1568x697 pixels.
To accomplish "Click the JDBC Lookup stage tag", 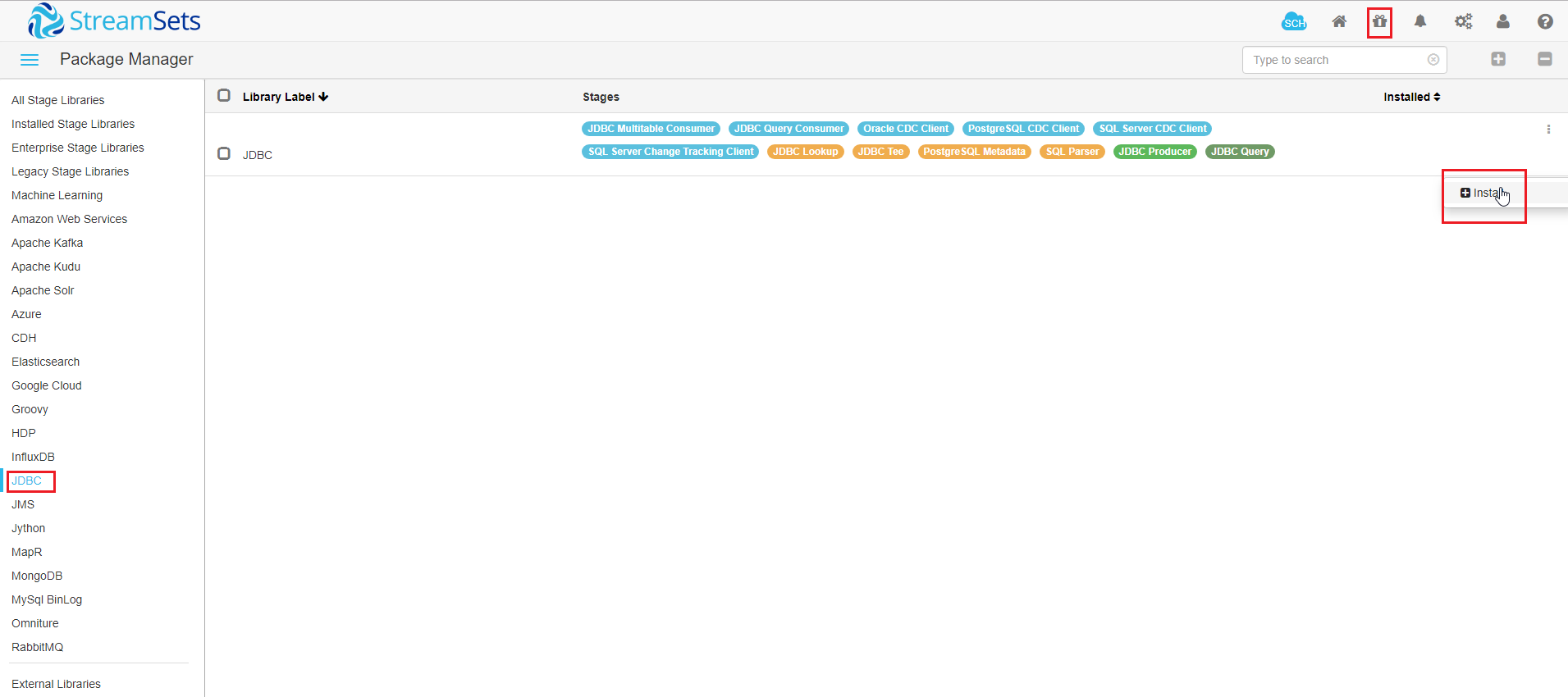I will (806, 152).
